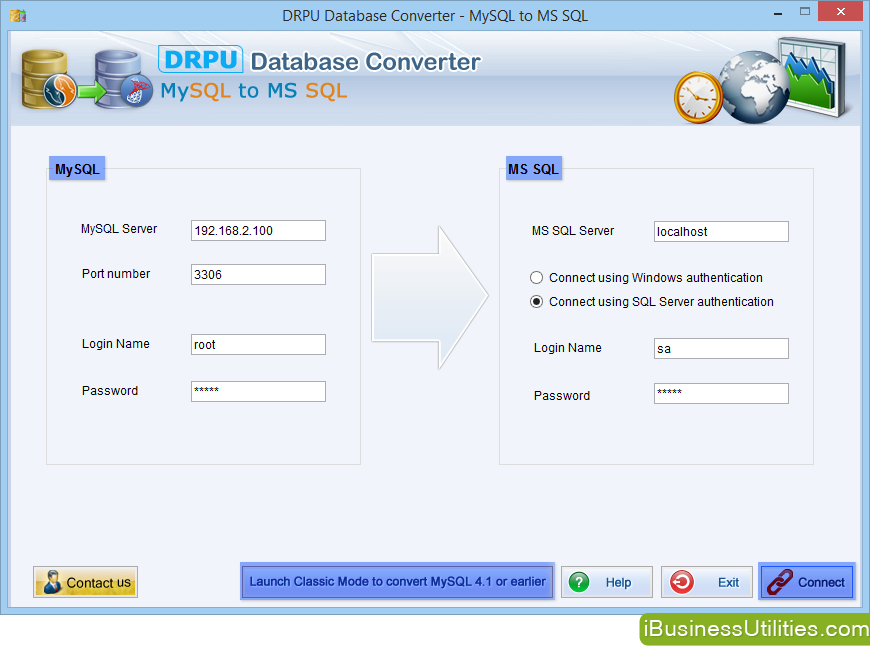870x650 pixels.
Task: Click the Connect button
Action: 807,582
